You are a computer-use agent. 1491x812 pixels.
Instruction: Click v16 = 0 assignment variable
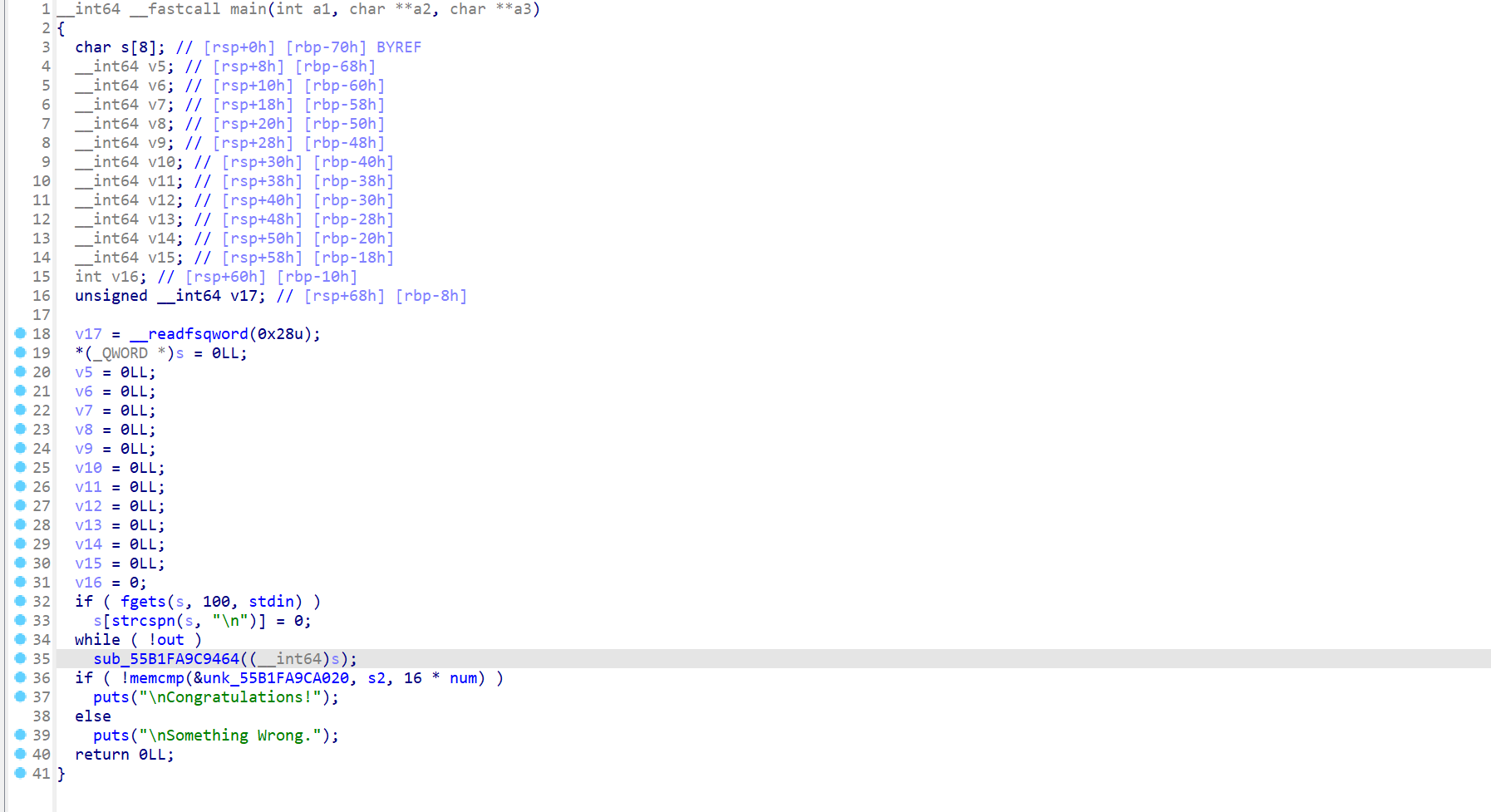click(x=88, y=583)
